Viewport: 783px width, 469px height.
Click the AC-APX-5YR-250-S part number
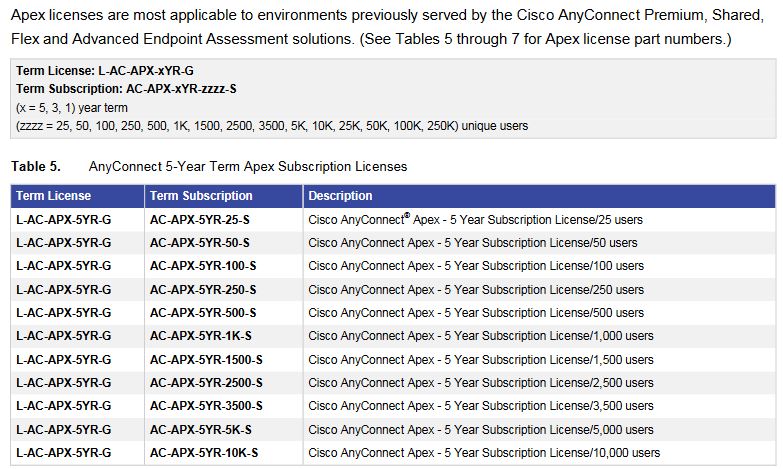(202, 290)
